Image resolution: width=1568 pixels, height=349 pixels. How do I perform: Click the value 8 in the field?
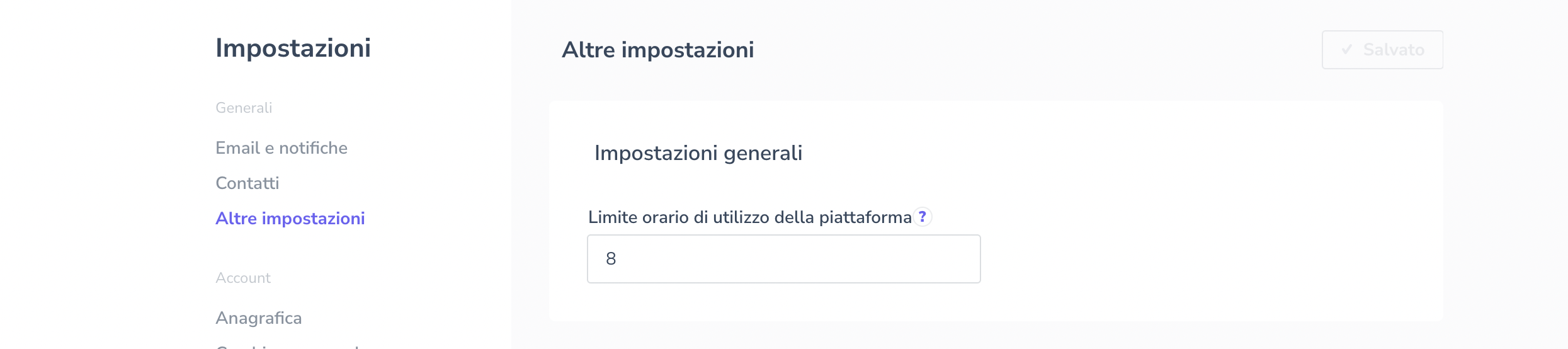[x=611, y=259]
